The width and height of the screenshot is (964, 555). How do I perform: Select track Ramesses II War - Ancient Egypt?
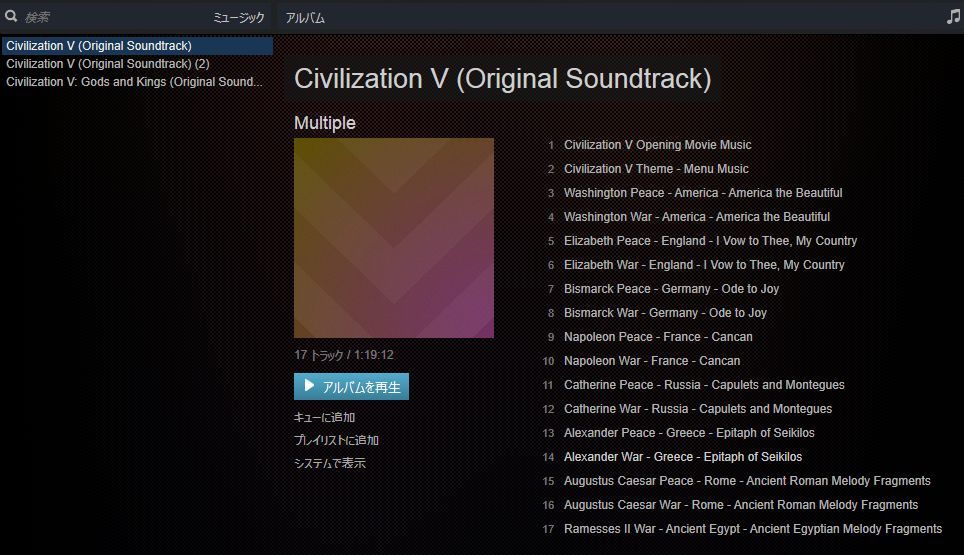[x=753, y=529]
